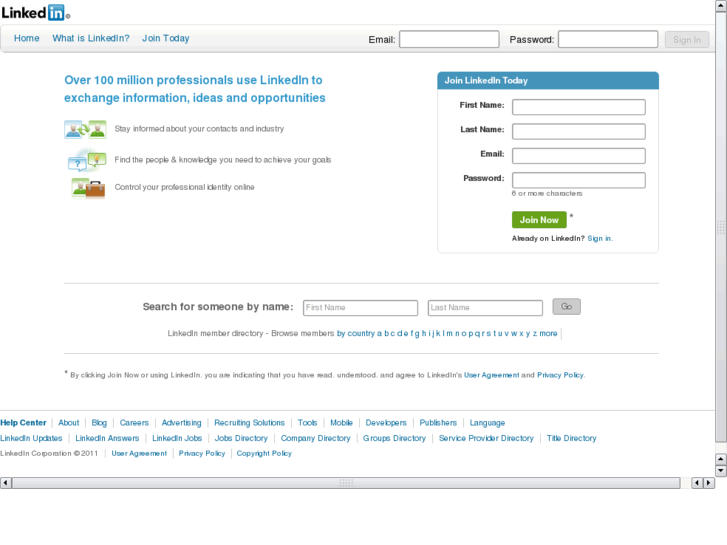The image size is (727, 545).
Task: Open the Advertising footer link
Action: click(181, 423)
